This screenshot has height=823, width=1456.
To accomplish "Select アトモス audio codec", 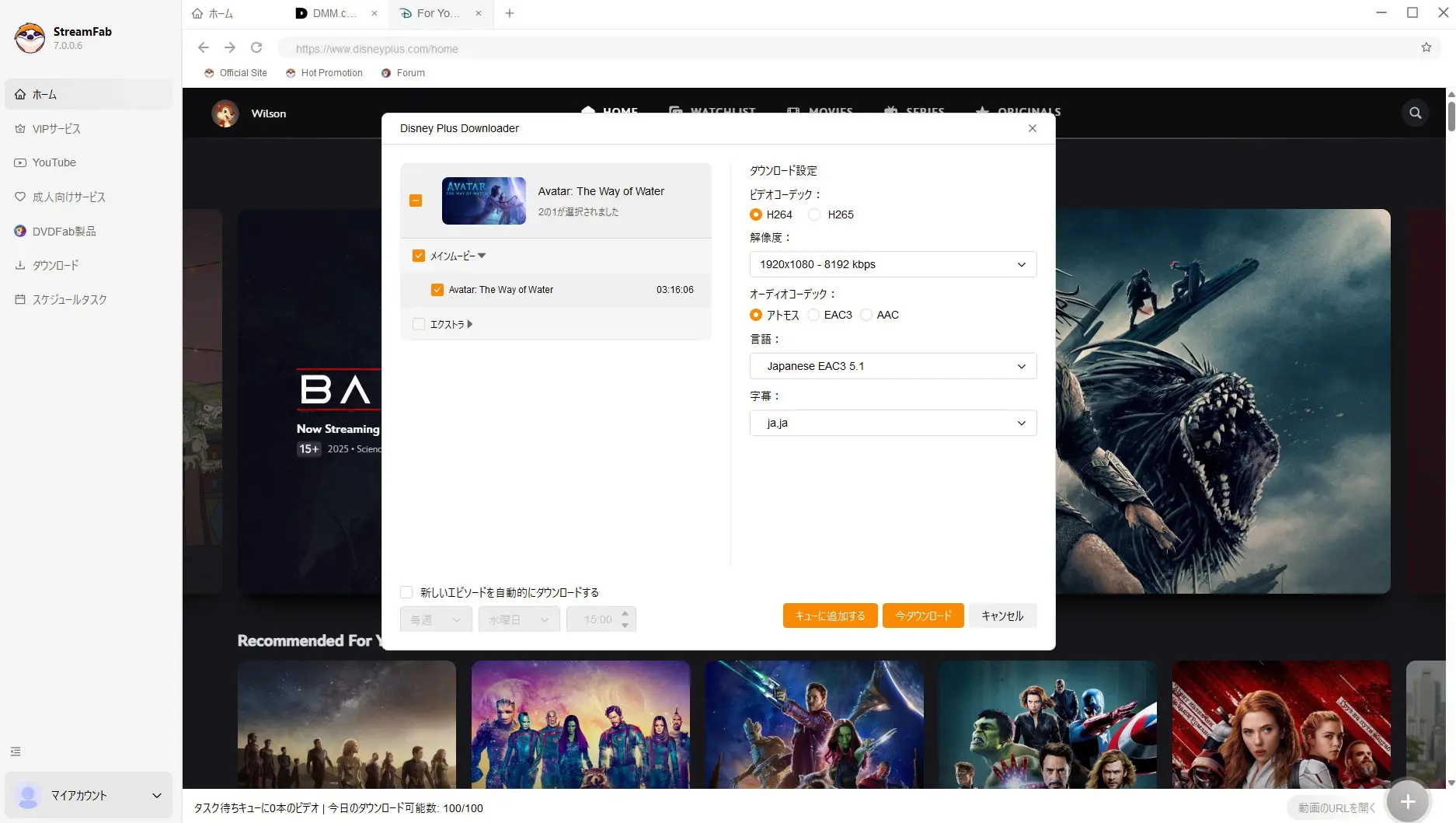I will click(x=756, y=315).
